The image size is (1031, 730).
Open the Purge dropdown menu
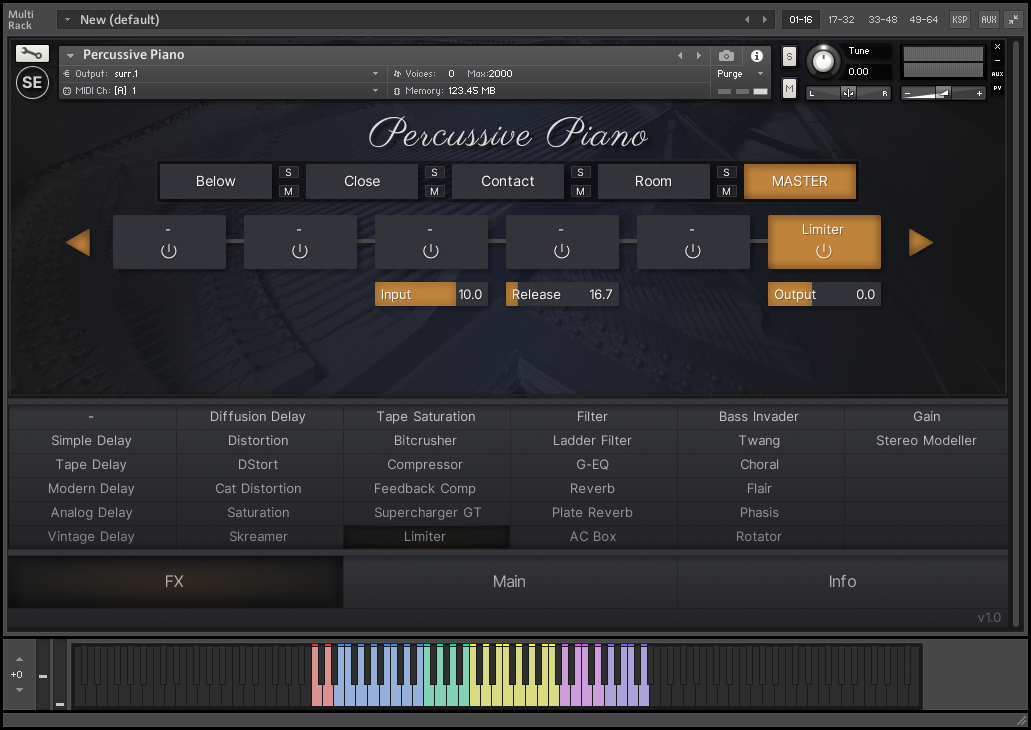[740, 74]
